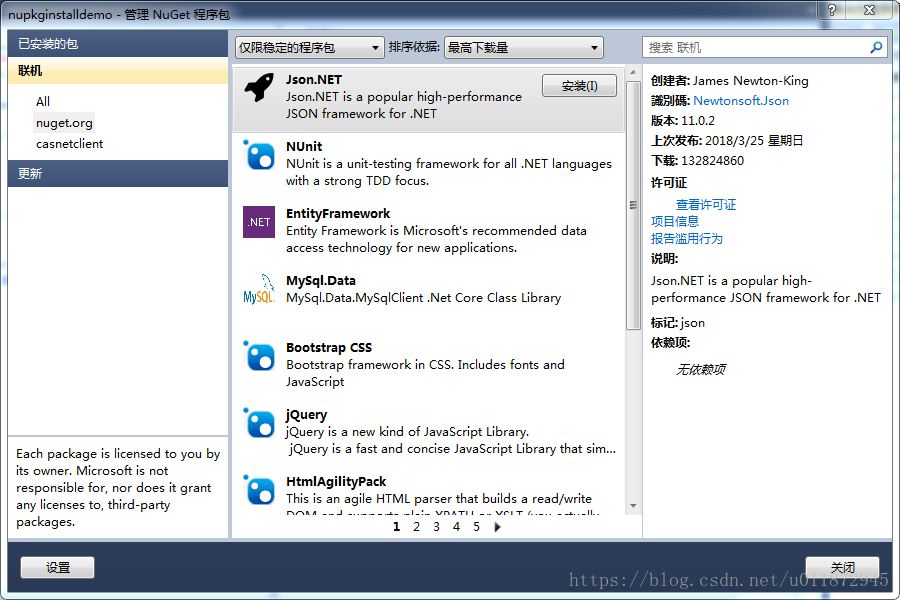Select the MySql.Data package title
900x600 pixels.
pyautogui.click(x=321, y=281)
